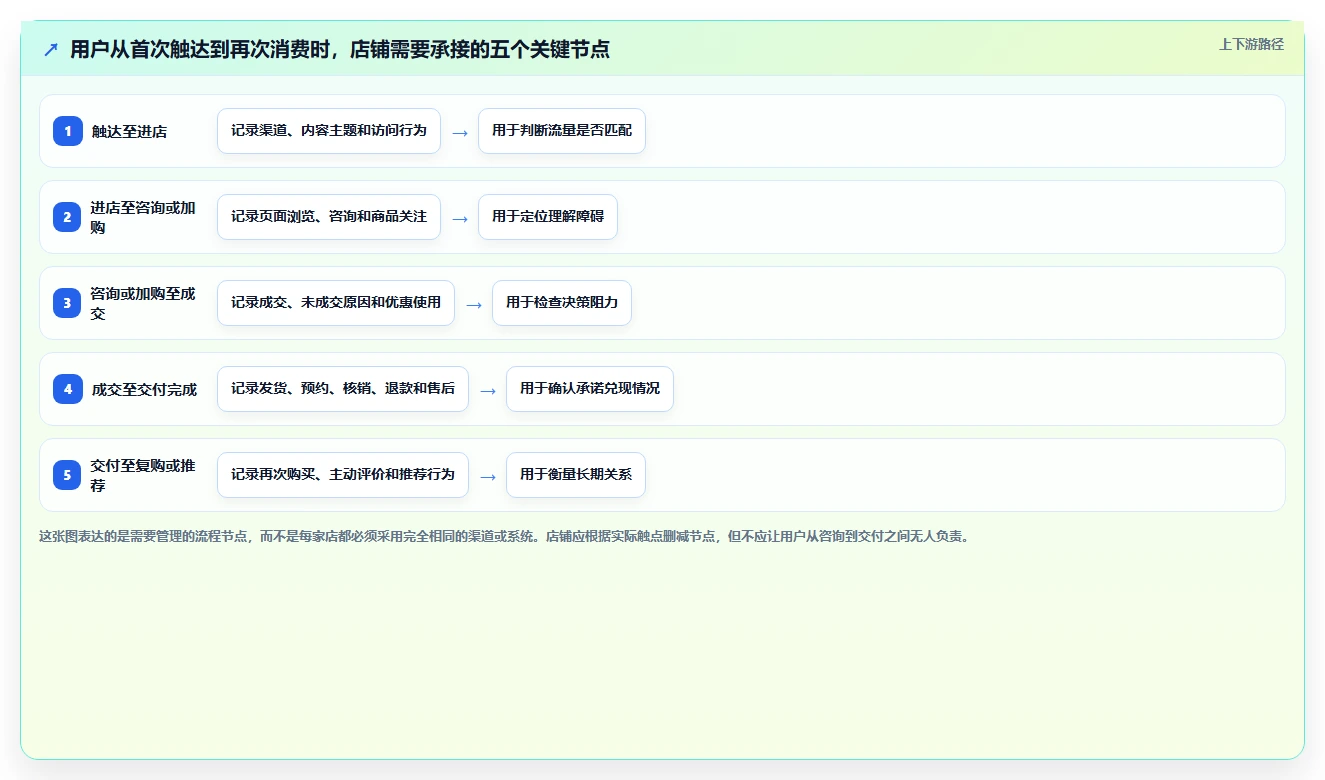Click the arrow before 用于确认承诺兑现情况
Image resolution: width=1325 pixels, height=780 pixels.
488,390
